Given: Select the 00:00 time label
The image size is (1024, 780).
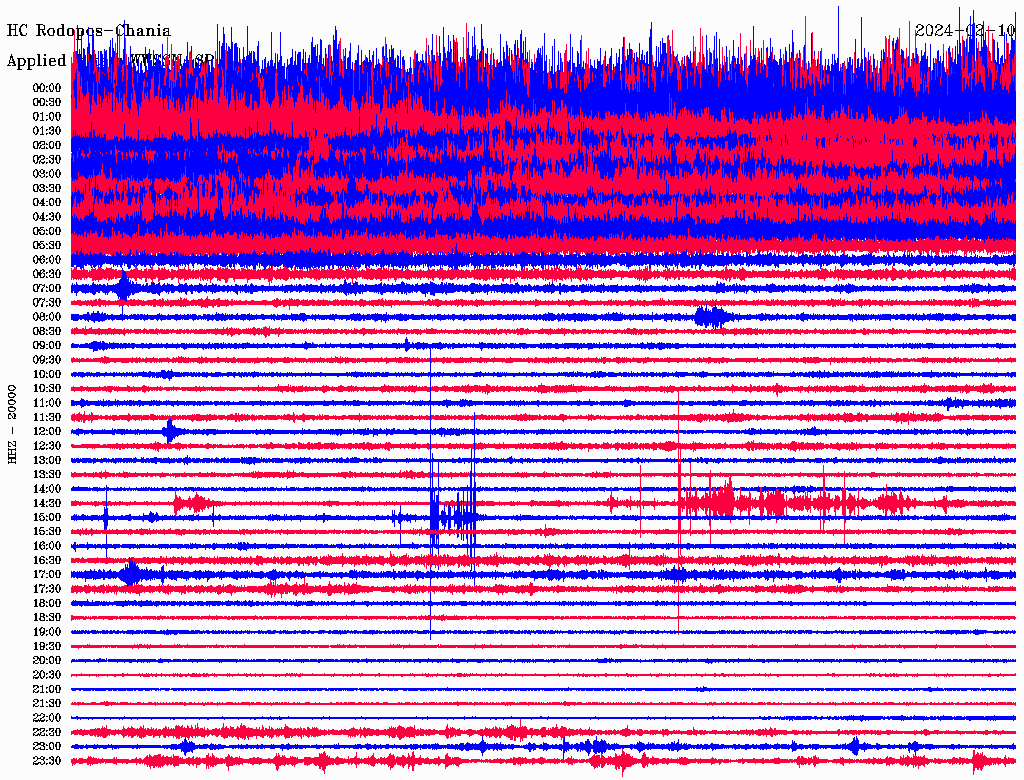Looking at the screenshot, I should 47,88.
